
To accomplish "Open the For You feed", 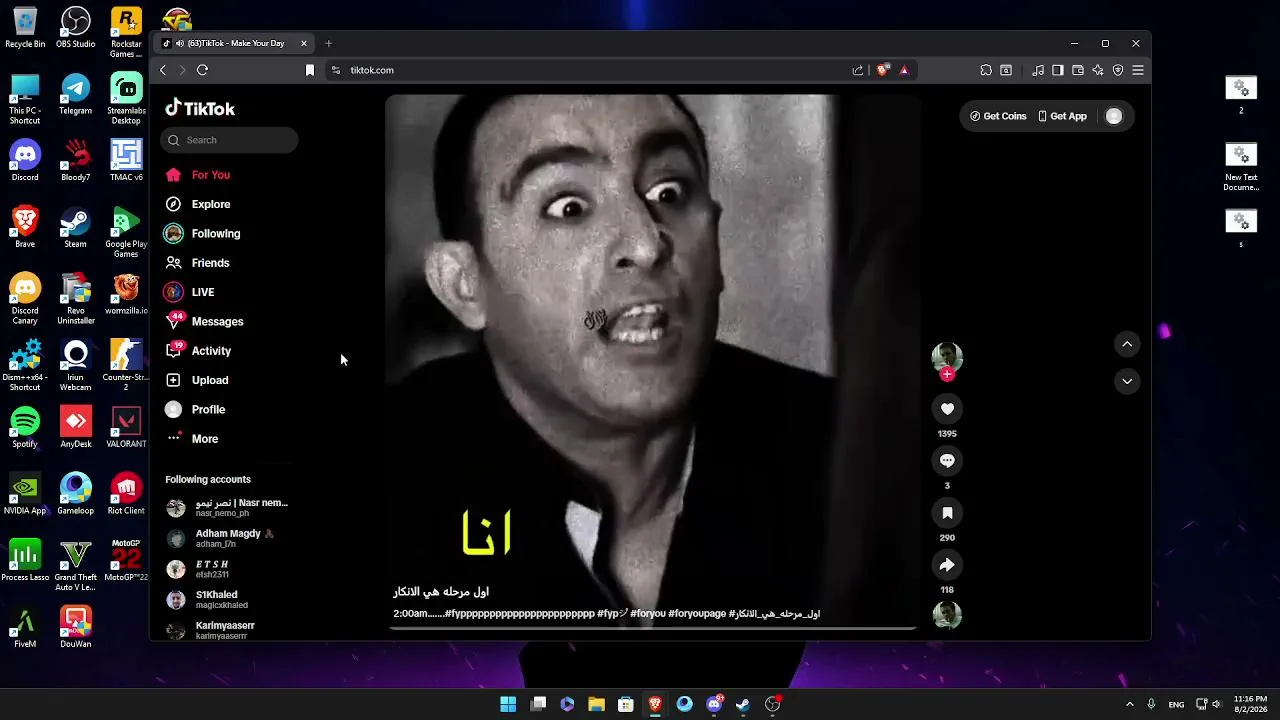I will [198, 175].
